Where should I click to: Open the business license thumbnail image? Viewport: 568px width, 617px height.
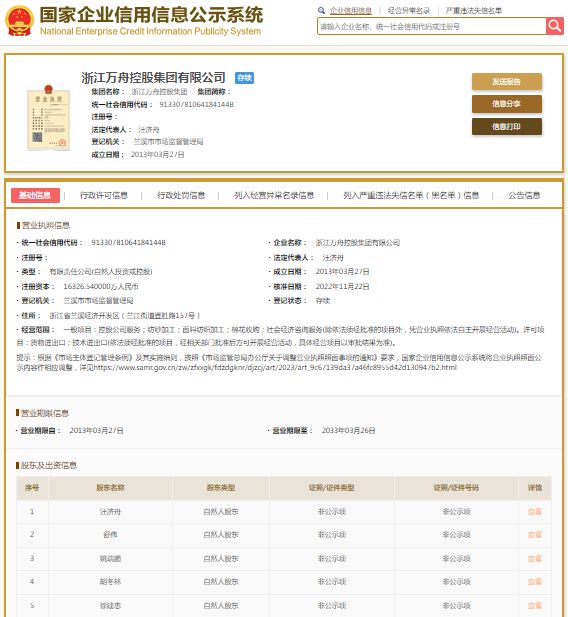[48, 117]
